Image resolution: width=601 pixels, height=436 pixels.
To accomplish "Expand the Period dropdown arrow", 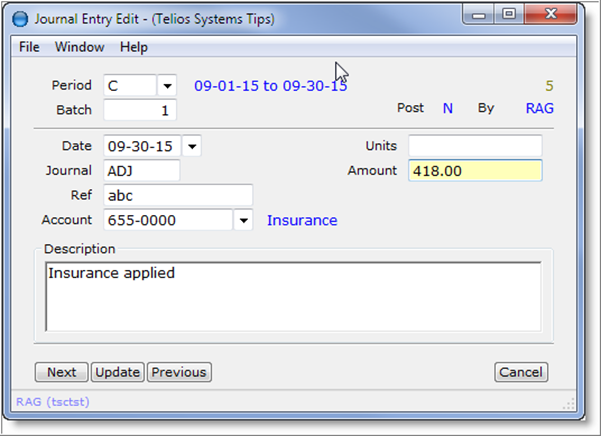I will click(167, 86).
